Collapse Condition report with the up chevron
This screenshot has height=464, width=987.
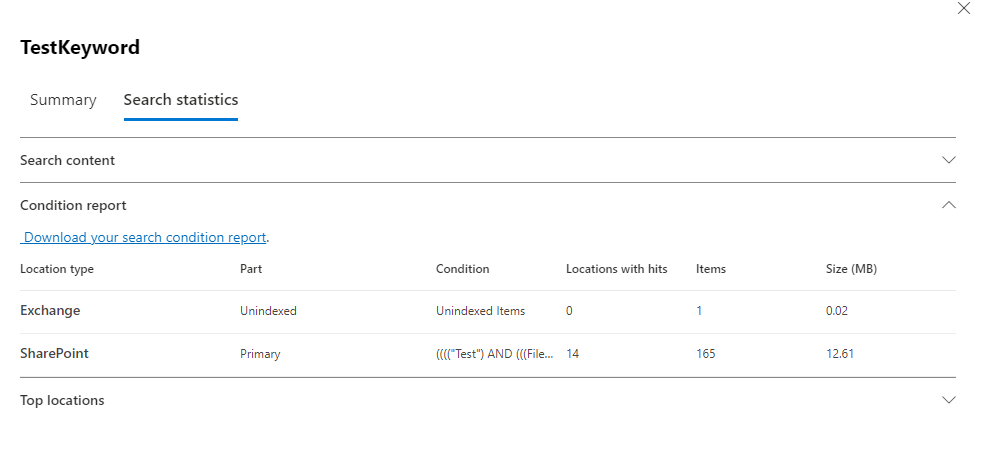[949, 205]
